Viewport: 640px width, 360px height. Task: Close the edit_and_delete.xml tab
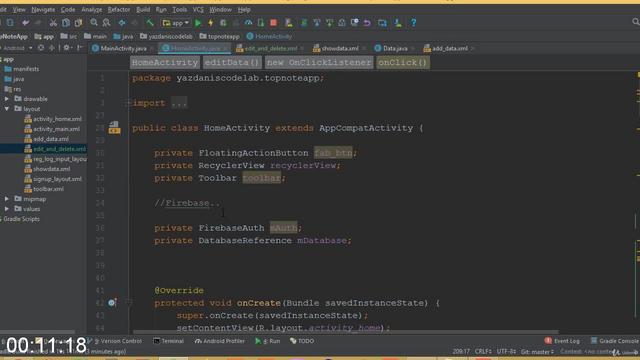pos(302,49)
